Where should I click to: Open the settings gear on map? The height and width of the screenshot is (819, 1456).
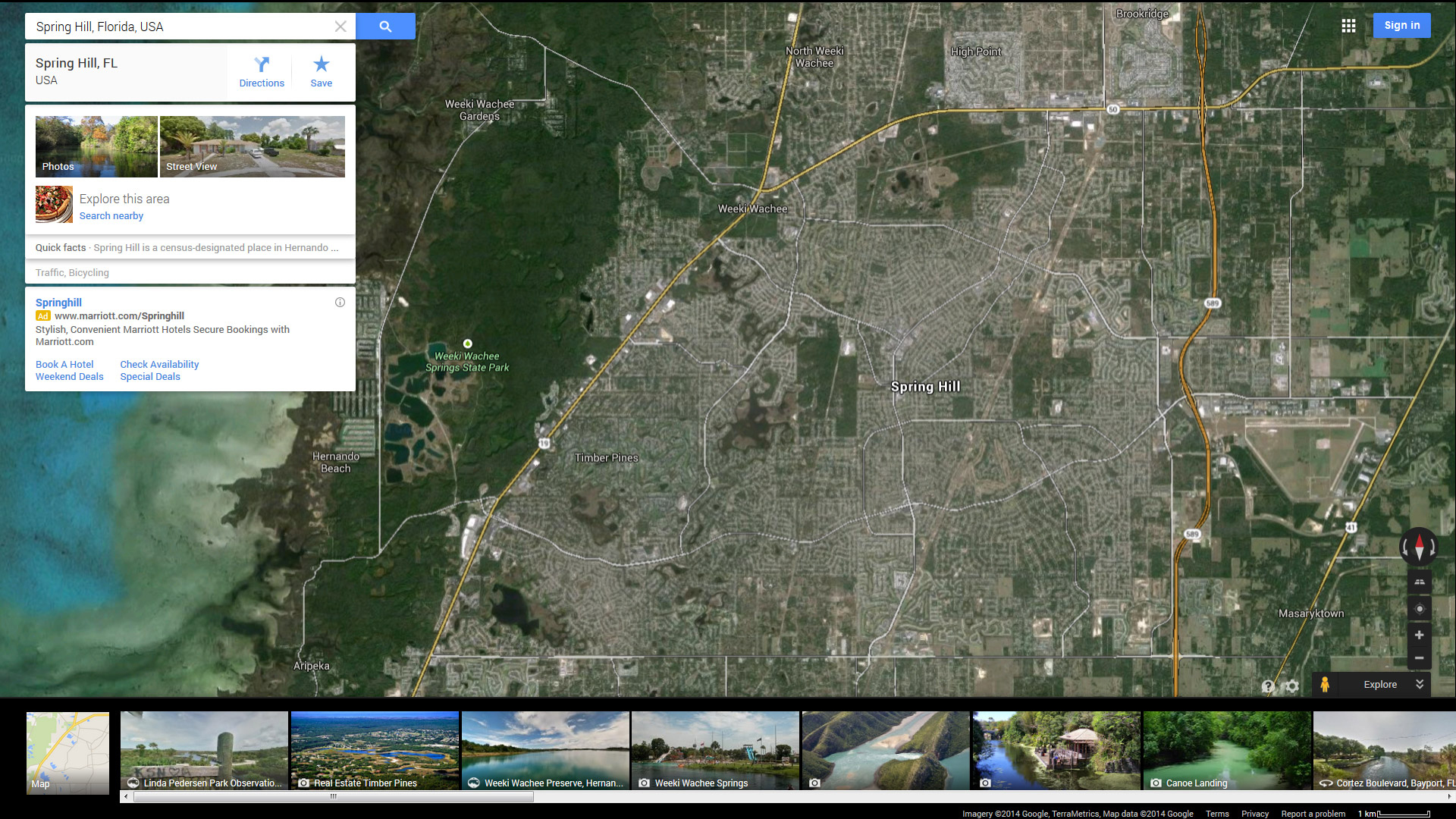[x=1292, y=686]
